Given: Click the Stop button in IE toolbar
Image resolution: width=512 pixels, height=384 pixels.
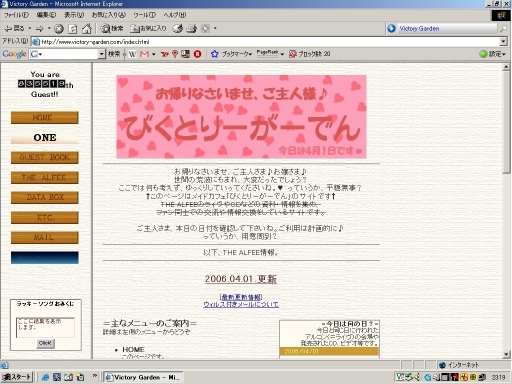Looking at the screenshot, I should [x=59, y=29].
